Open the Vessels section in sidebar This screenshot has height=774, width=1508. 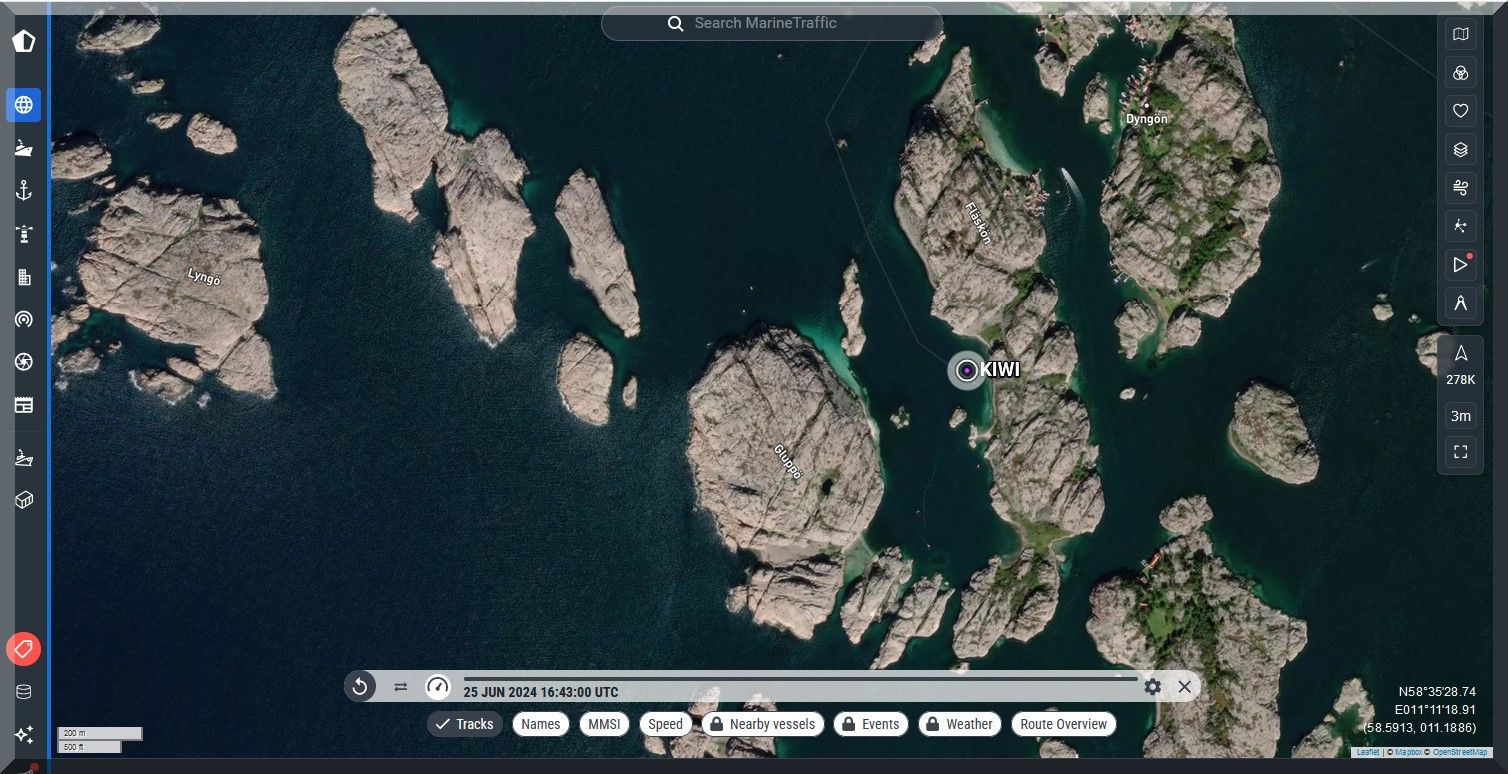24,148
